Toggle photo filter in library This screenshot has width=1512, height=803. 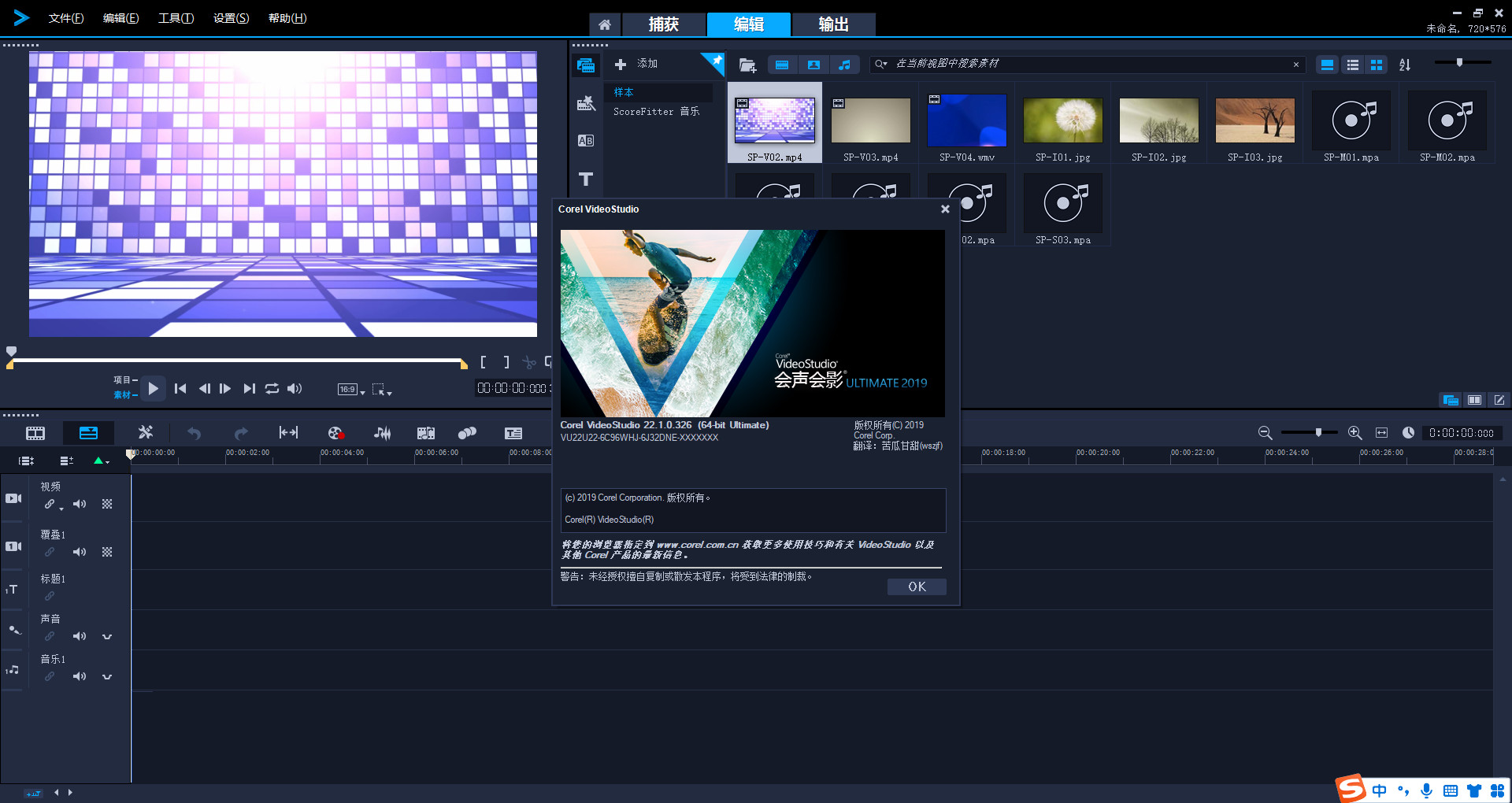[x=813, y=65]
